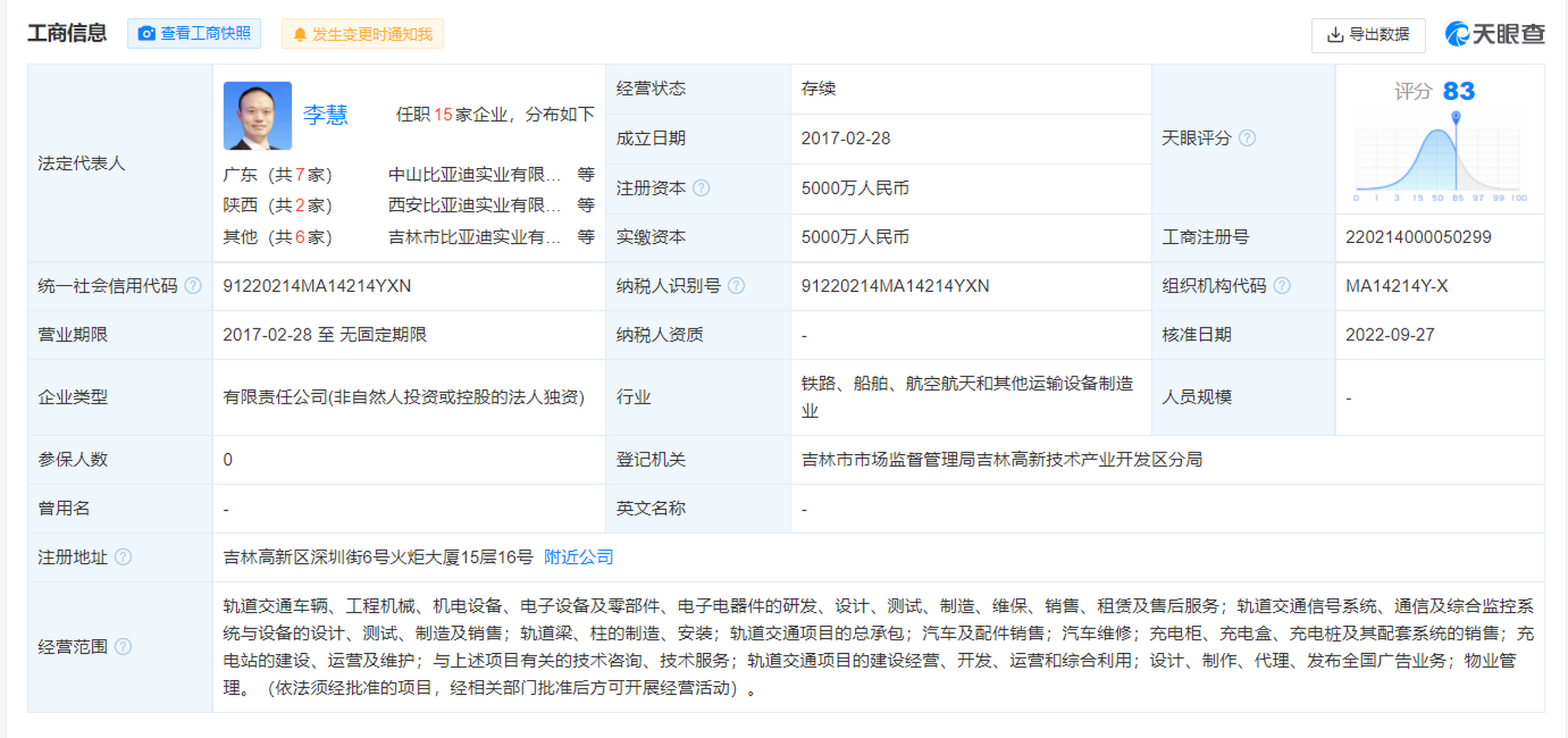This screenshot has width=1568, height=738.
Task: Expand 等 after 西安比亚迪实业有限
Action: click(586, 206)
